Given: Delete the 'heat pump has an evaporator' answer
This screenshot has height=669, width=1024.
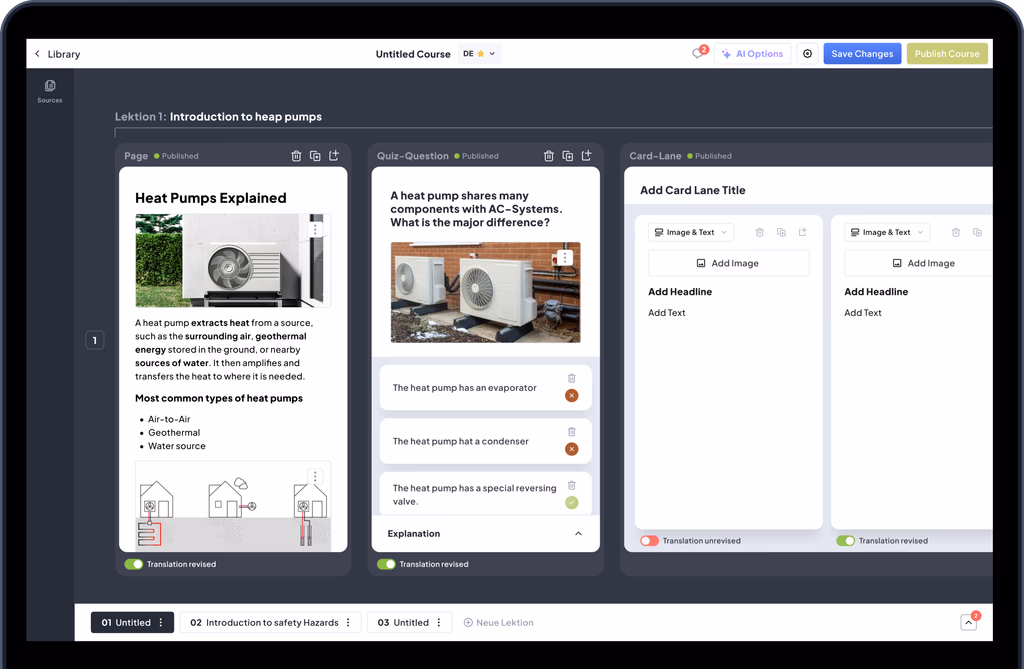Looking at the screenshot, I should 572,378.
